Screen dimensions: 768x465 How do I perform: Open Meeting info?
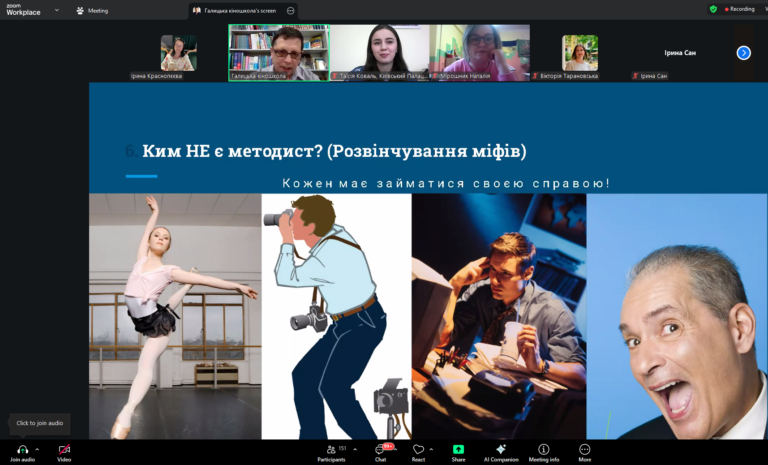click(544, 453)
